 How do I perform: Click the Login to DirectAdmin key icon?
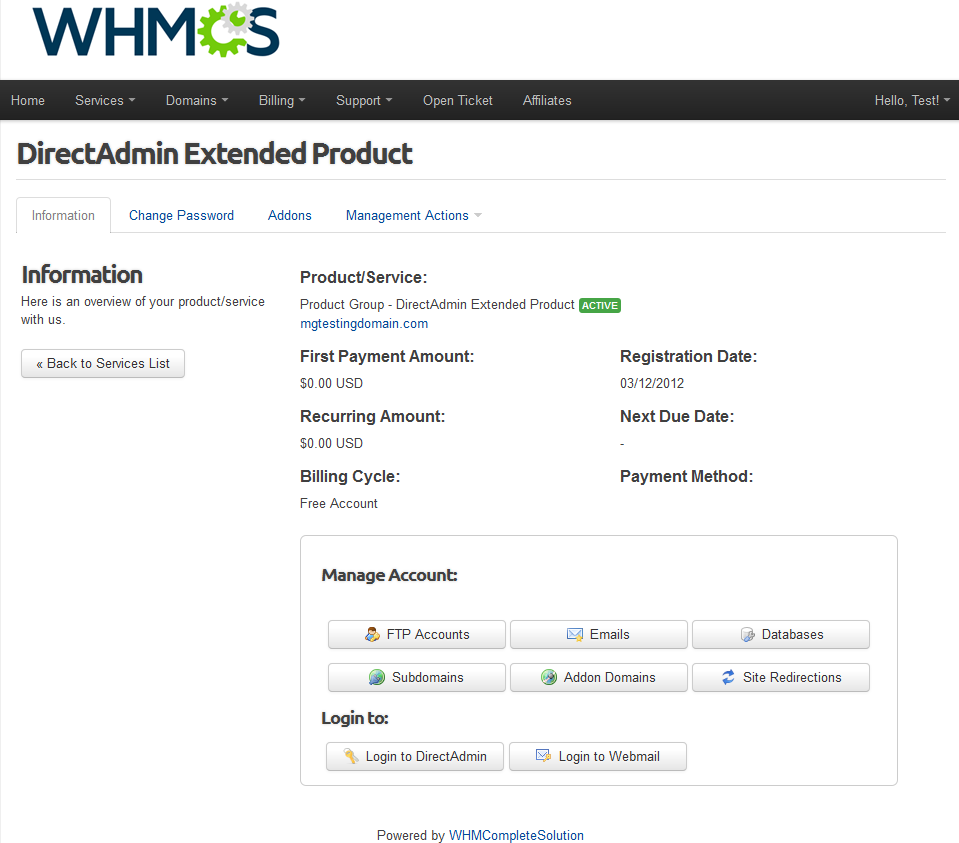pyautogui.click(x=351, y=757)
